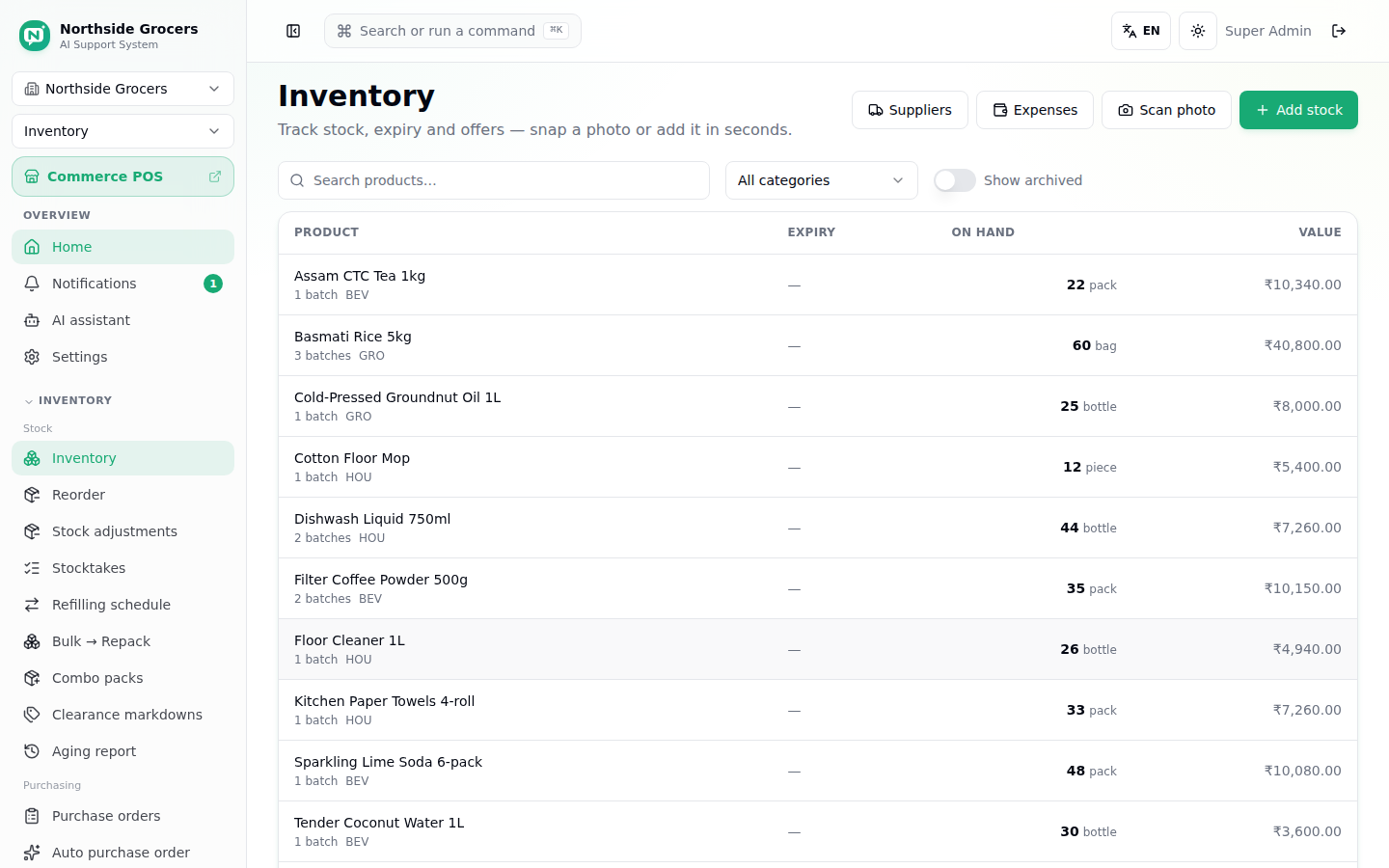Open Settings in the sidebar
This screenshot has width=1389, height=868.
pyautogui.click(x=123, y=357)
